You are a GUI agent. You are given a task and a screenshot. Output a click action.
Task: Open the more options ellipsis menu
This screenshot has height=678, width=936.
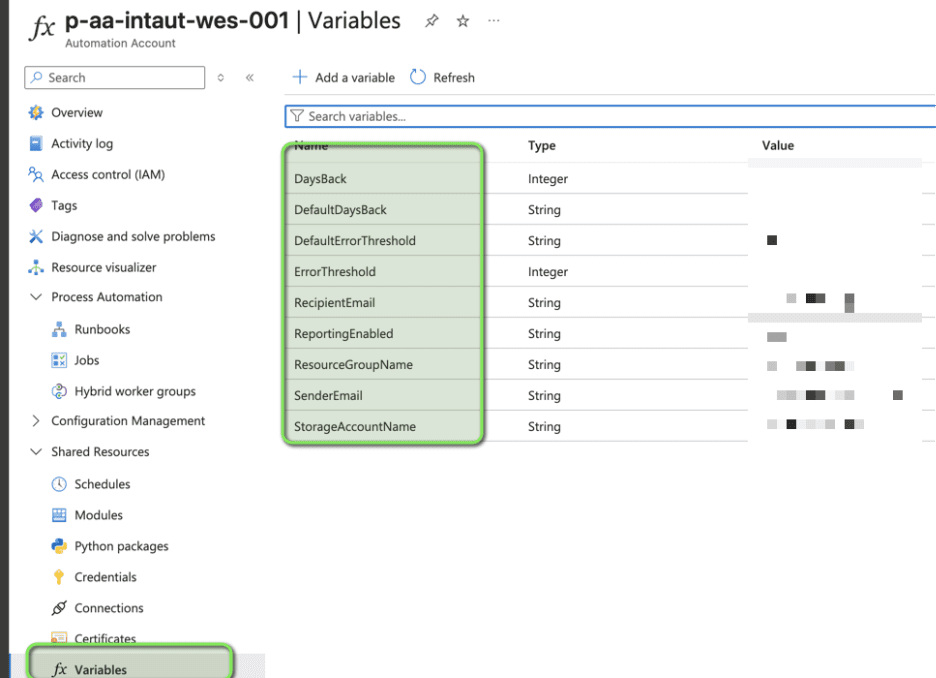click(x=493, y=20)
